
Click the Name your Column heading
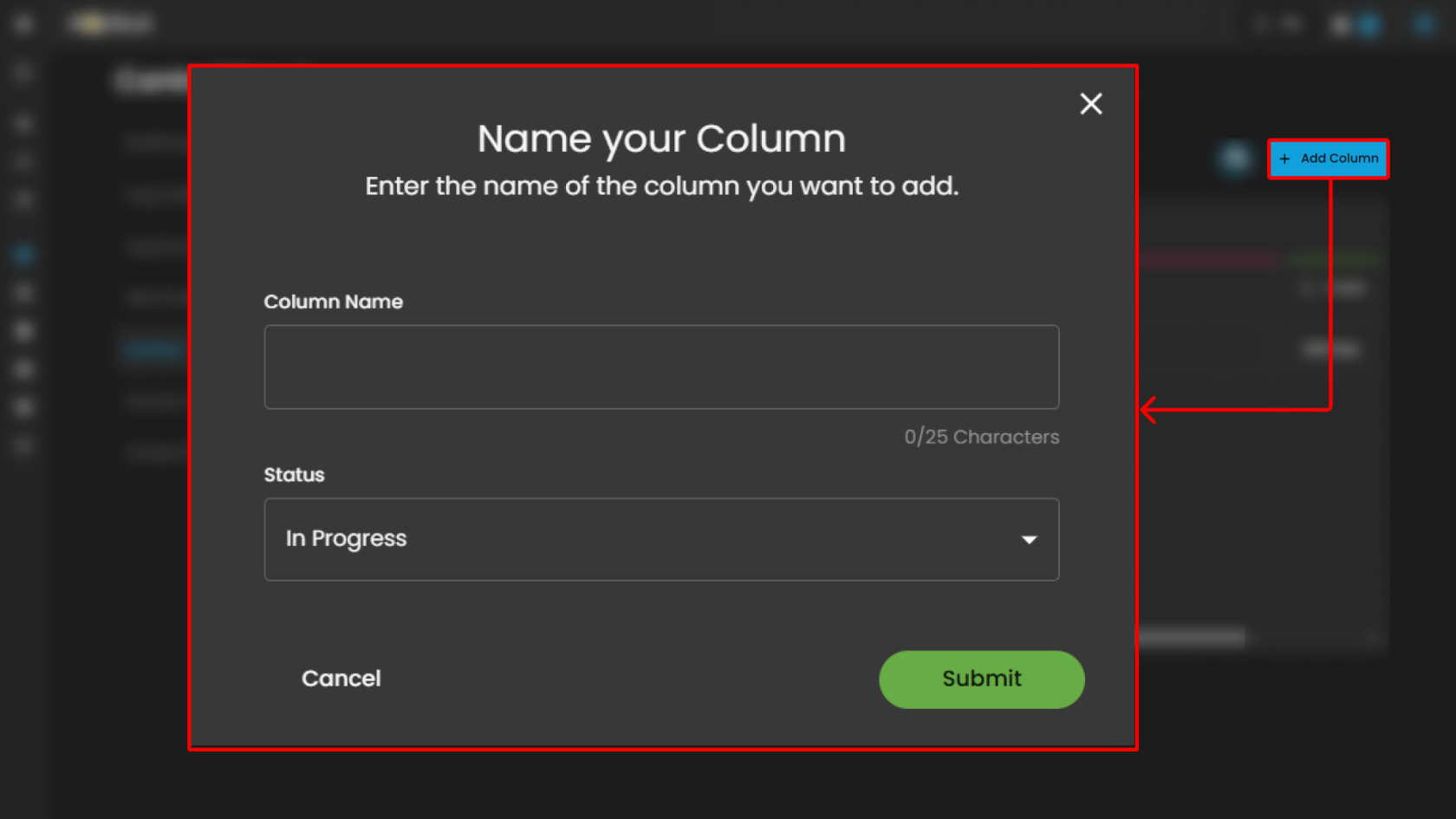[661, 139]
